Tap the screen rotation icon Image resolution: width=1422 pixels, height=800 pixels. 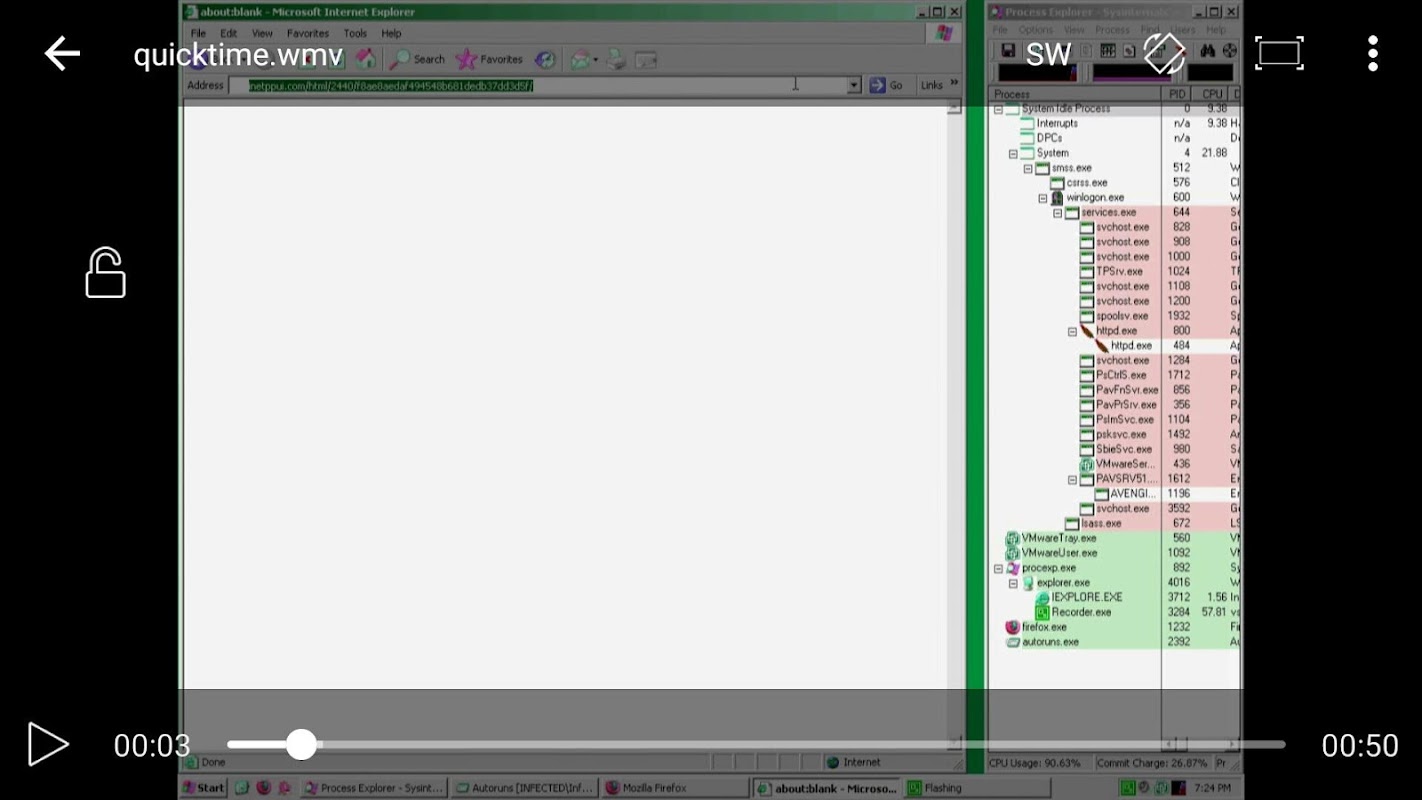tap(1164, 54)
